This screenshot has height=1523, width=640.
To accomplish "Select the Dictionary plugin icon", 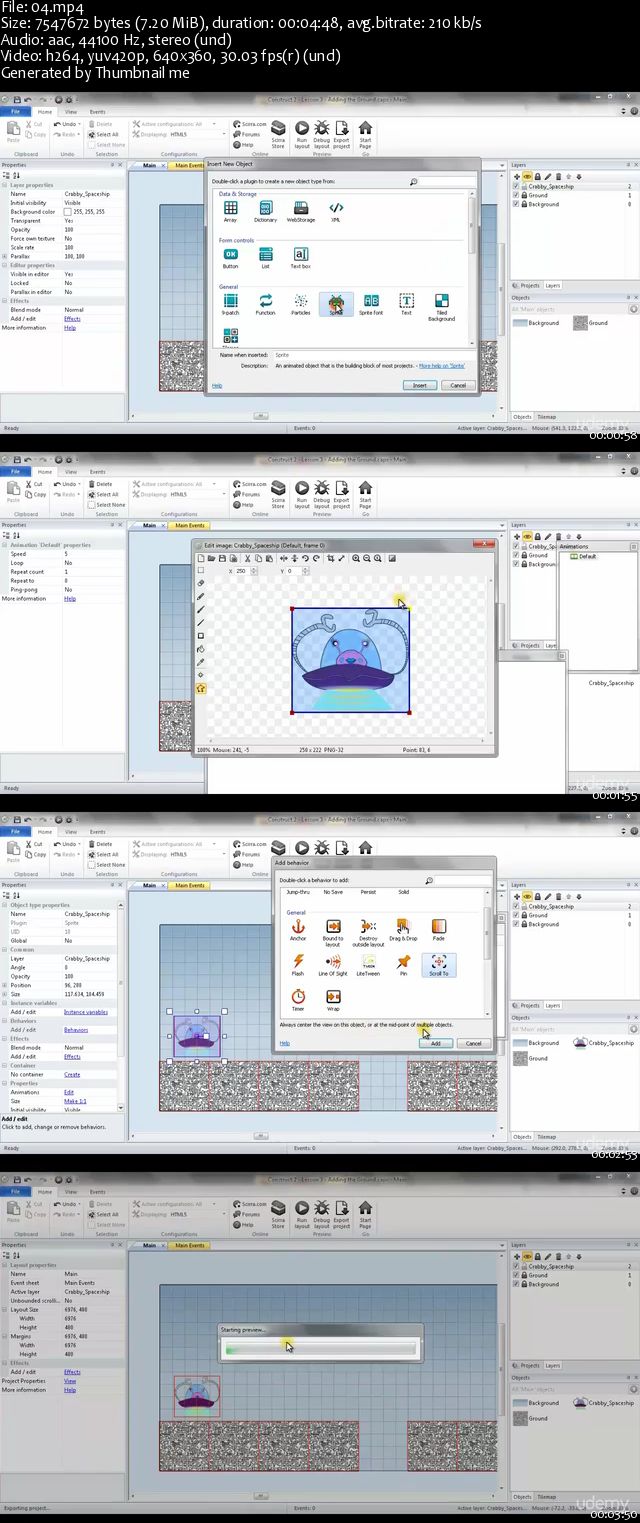I will (265, 209).
